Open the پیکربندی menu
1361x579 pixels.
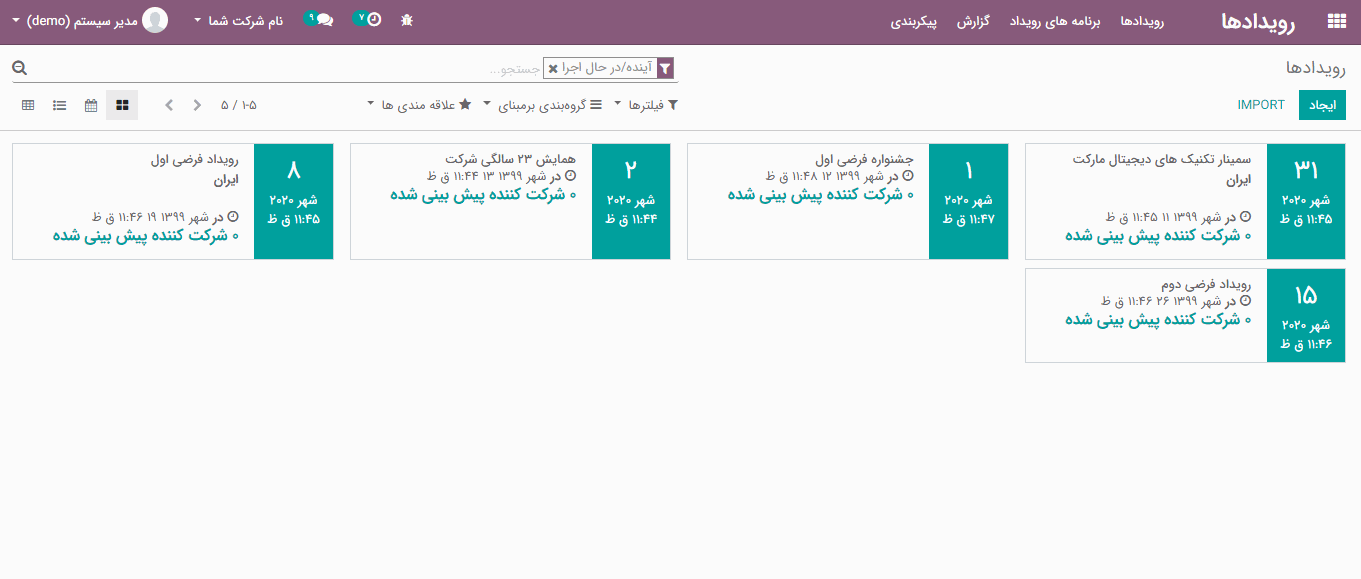click(914, 21)
